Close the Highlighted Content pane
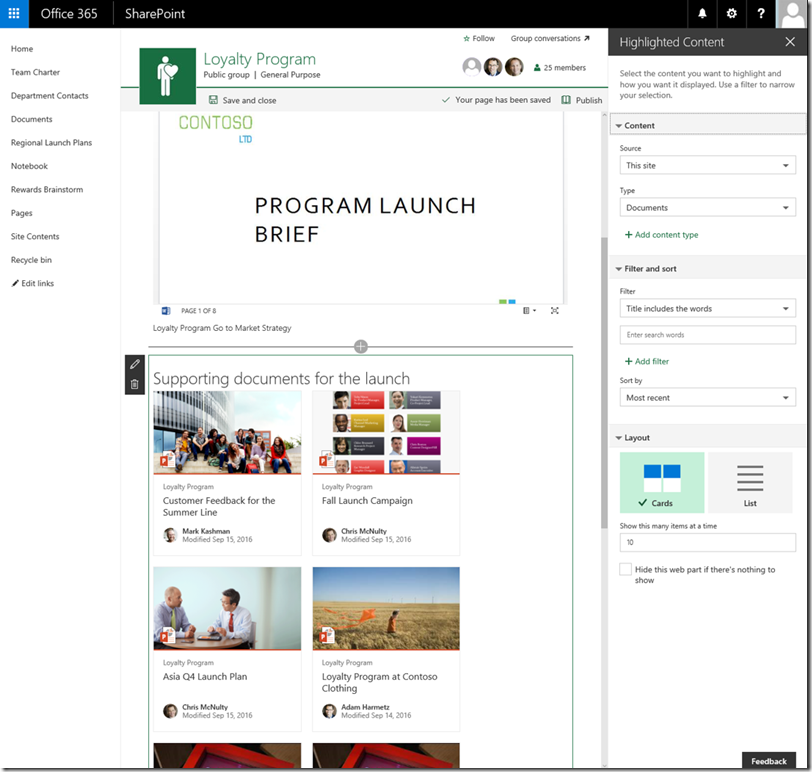The image size is (812, 772). 790,42
